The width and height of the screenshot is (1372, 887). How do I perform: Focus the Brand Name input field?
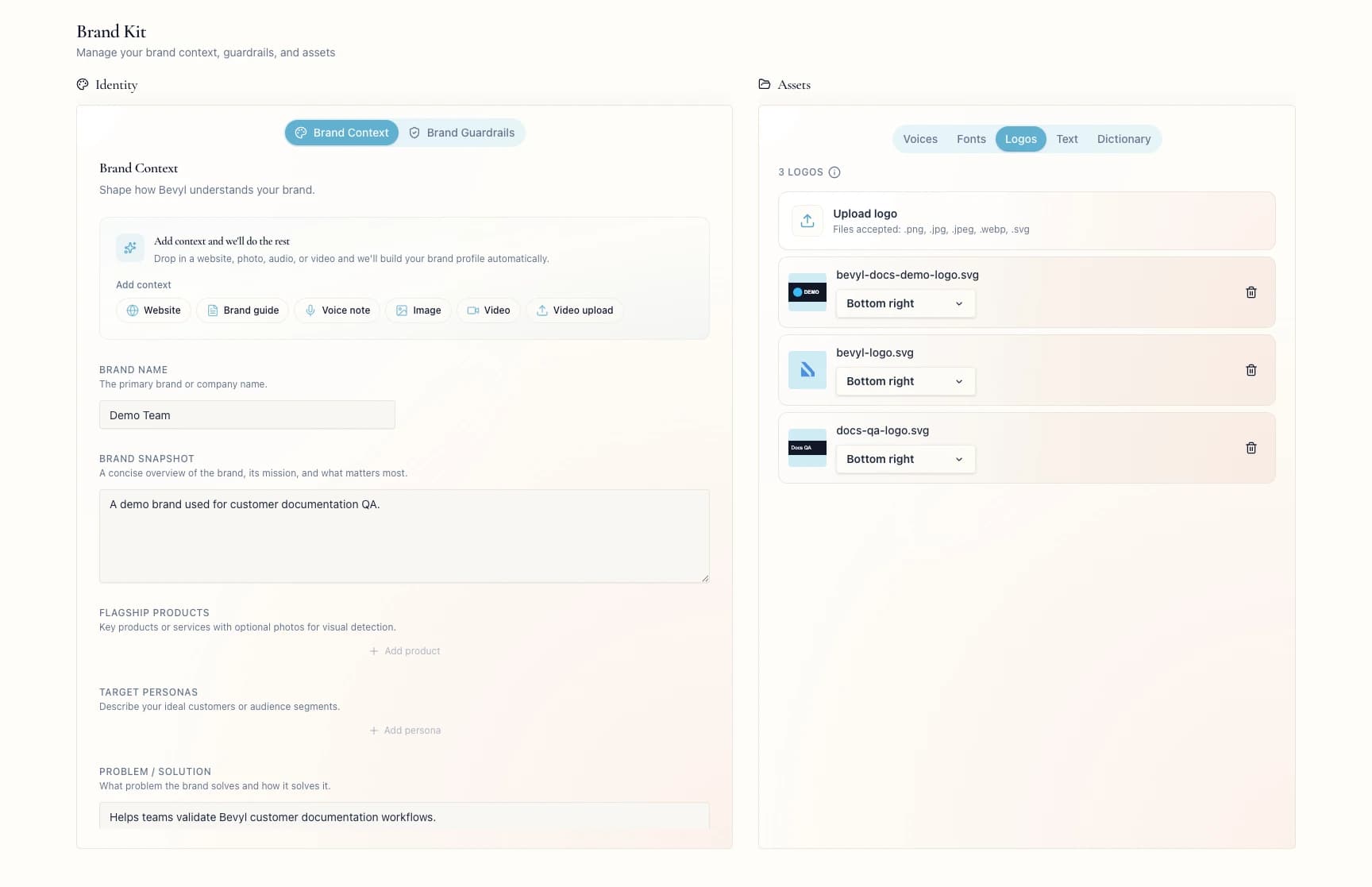pos(247,415)
